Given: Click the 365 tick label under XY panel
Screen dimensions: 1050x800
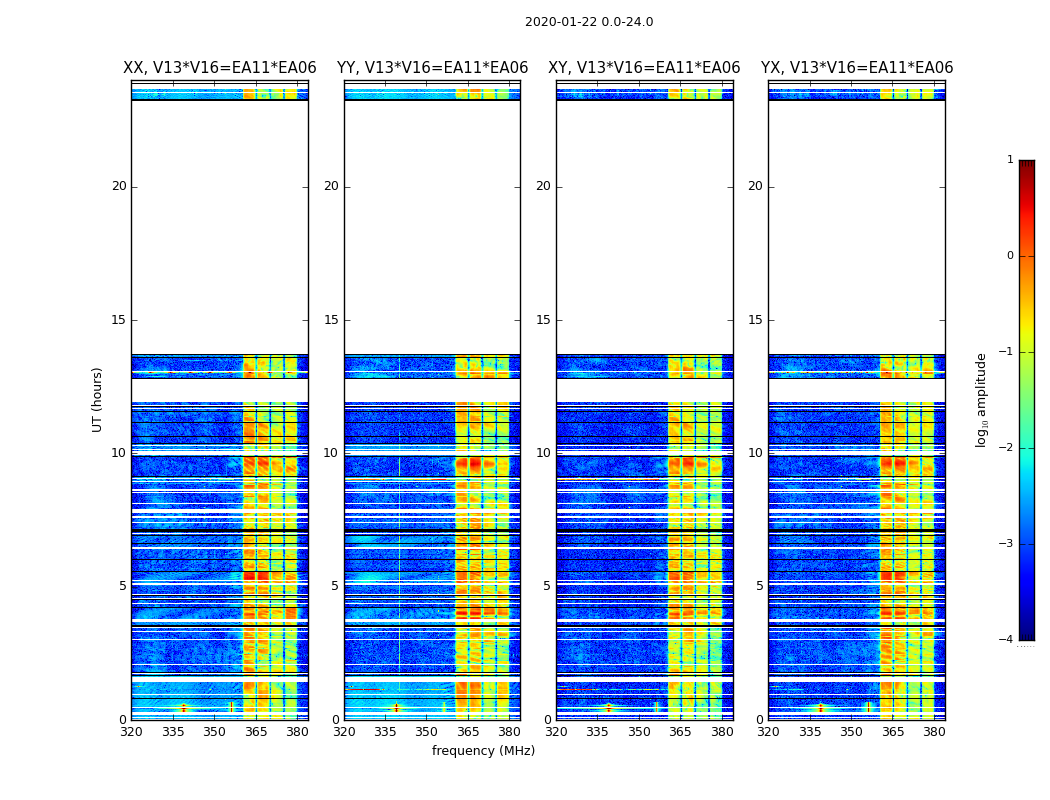Looking at the screenshot, I should (x=680, y=732).
